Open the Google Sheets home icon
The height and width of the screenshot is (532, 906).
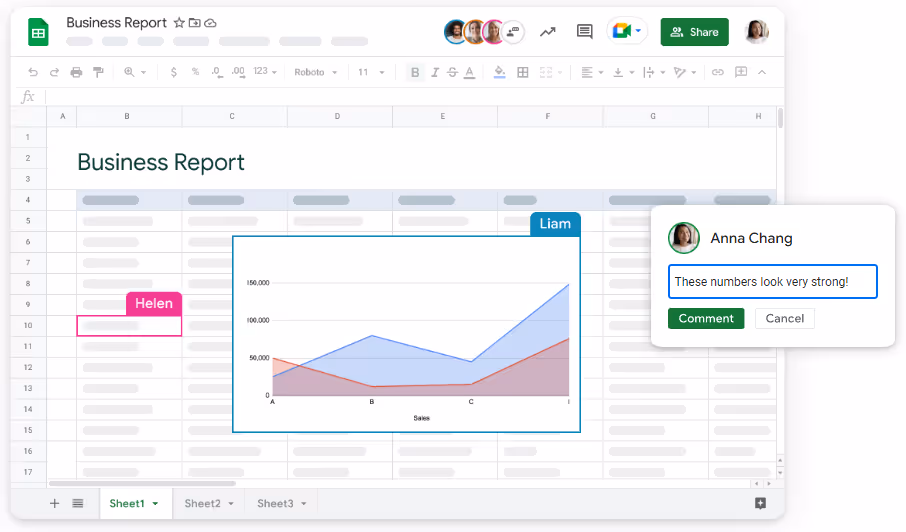tap(38, 32)
